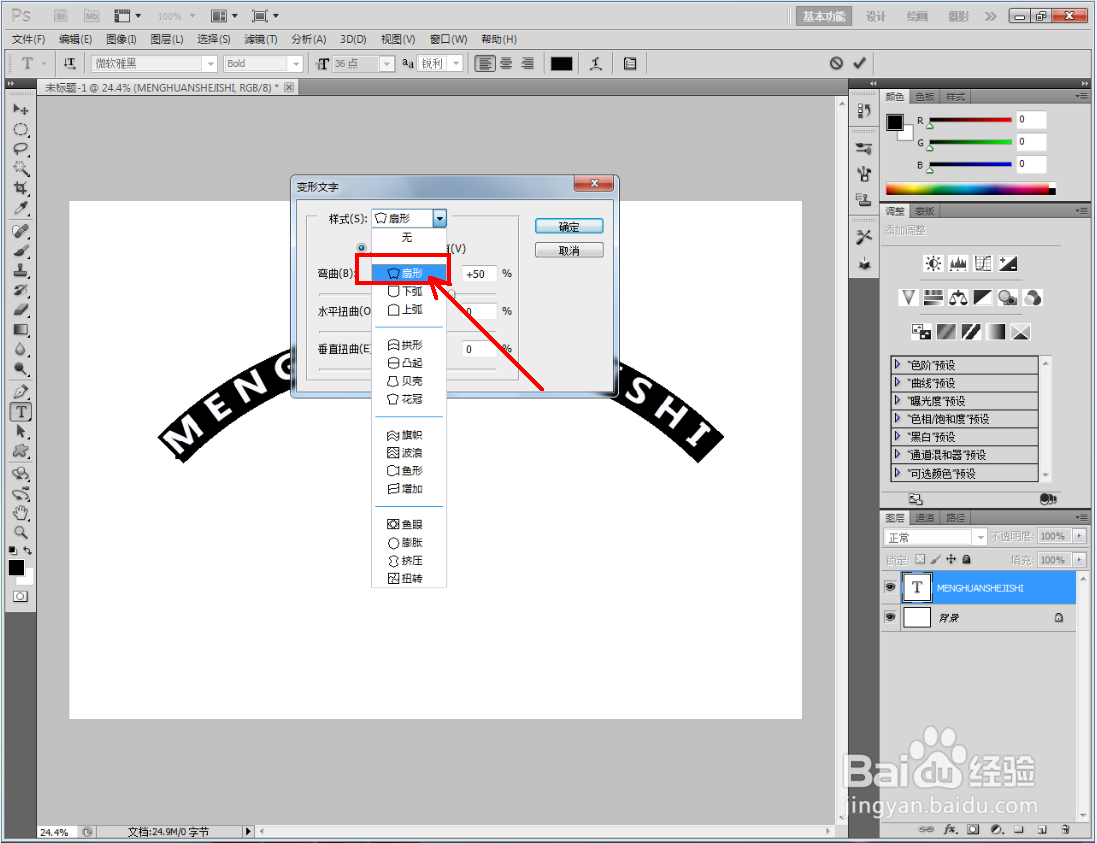Select the horizontal warp radio button
1097x843 pixels.
(x=362, y=248)
